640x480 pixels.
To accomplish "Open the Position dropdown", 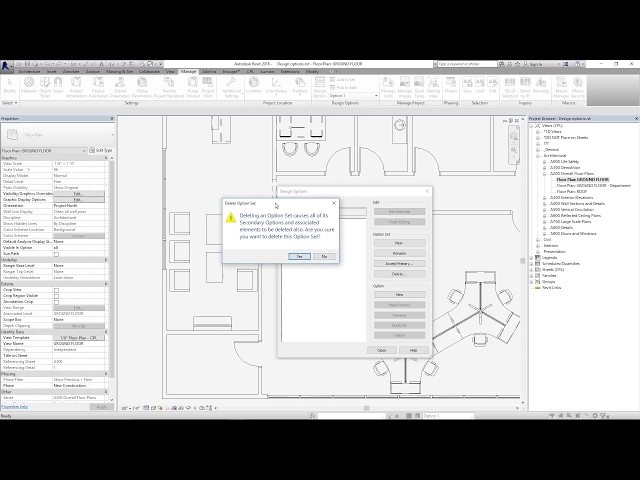I will click(300, 87).
